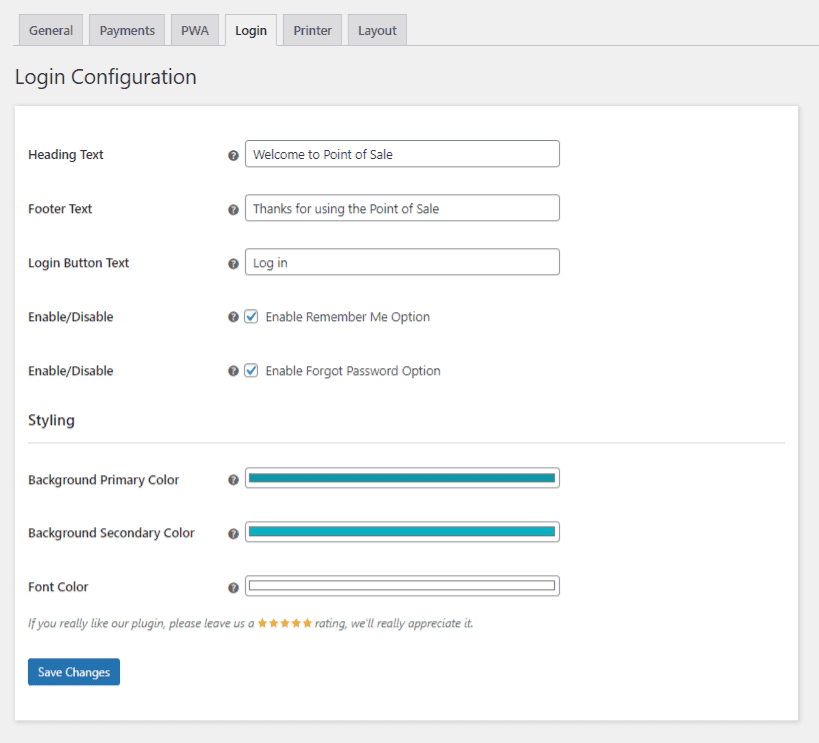Toggle the Enable Remember Me checkbox
This screenshot has width=819, height=743.
pos(253,316)
